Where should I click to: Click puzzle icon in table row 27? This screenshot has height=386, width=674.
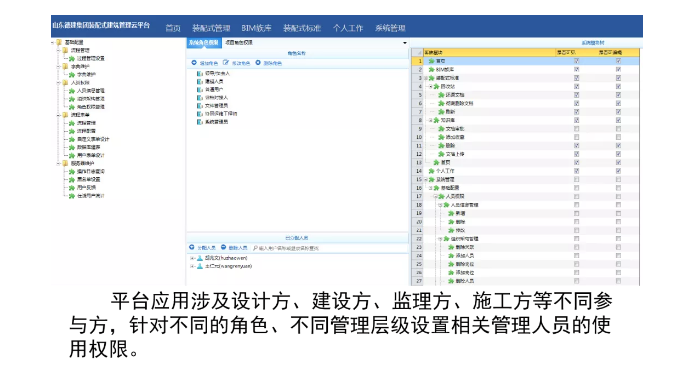click(451, 281)
